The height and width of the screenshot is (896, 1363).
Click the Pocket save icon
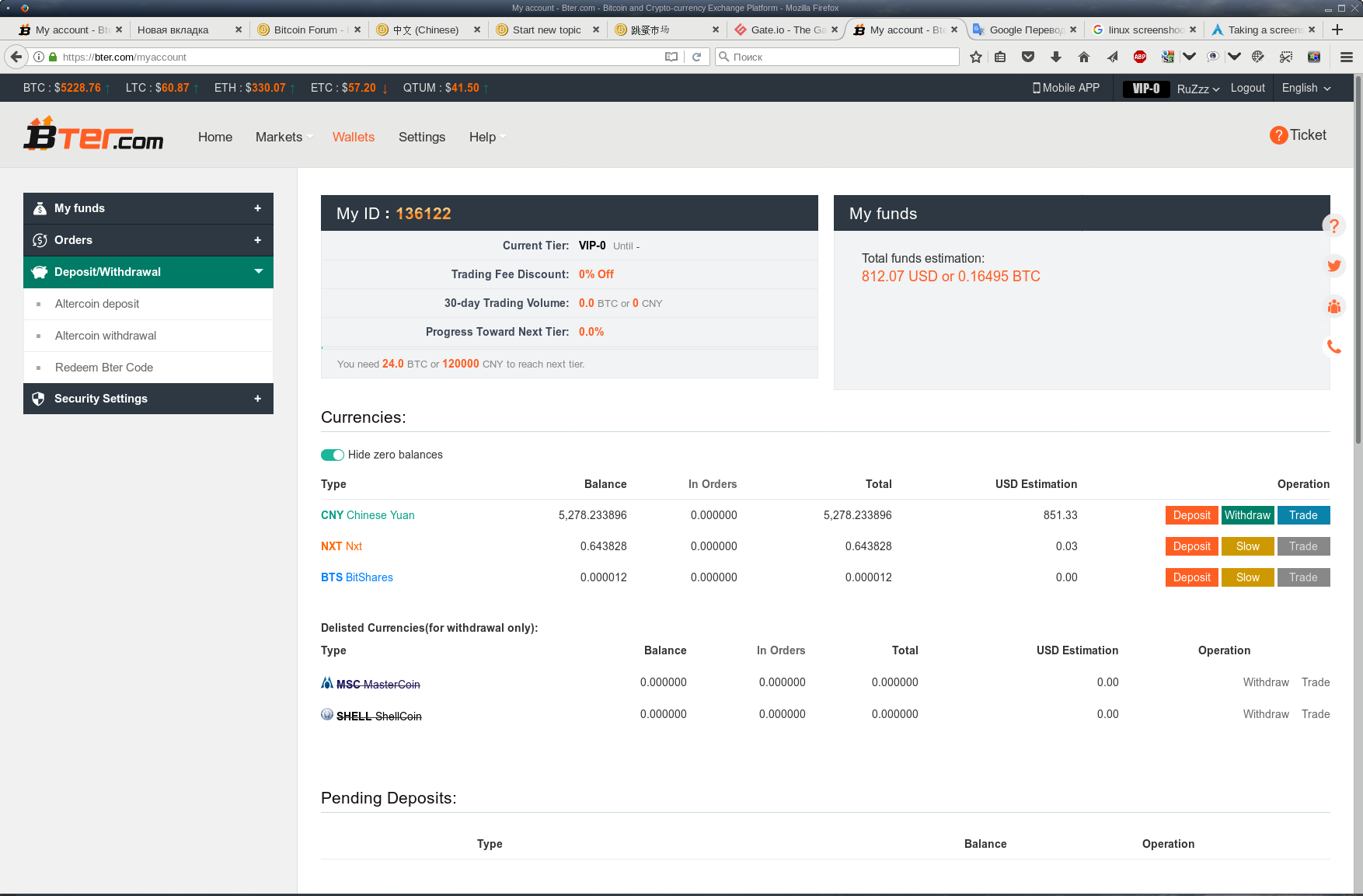(1028, 57)
